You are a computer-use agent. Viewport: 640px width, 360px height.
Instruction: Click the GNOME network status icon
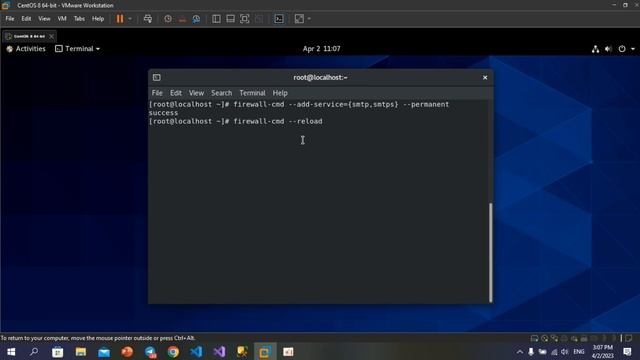(x=596, y=49)
